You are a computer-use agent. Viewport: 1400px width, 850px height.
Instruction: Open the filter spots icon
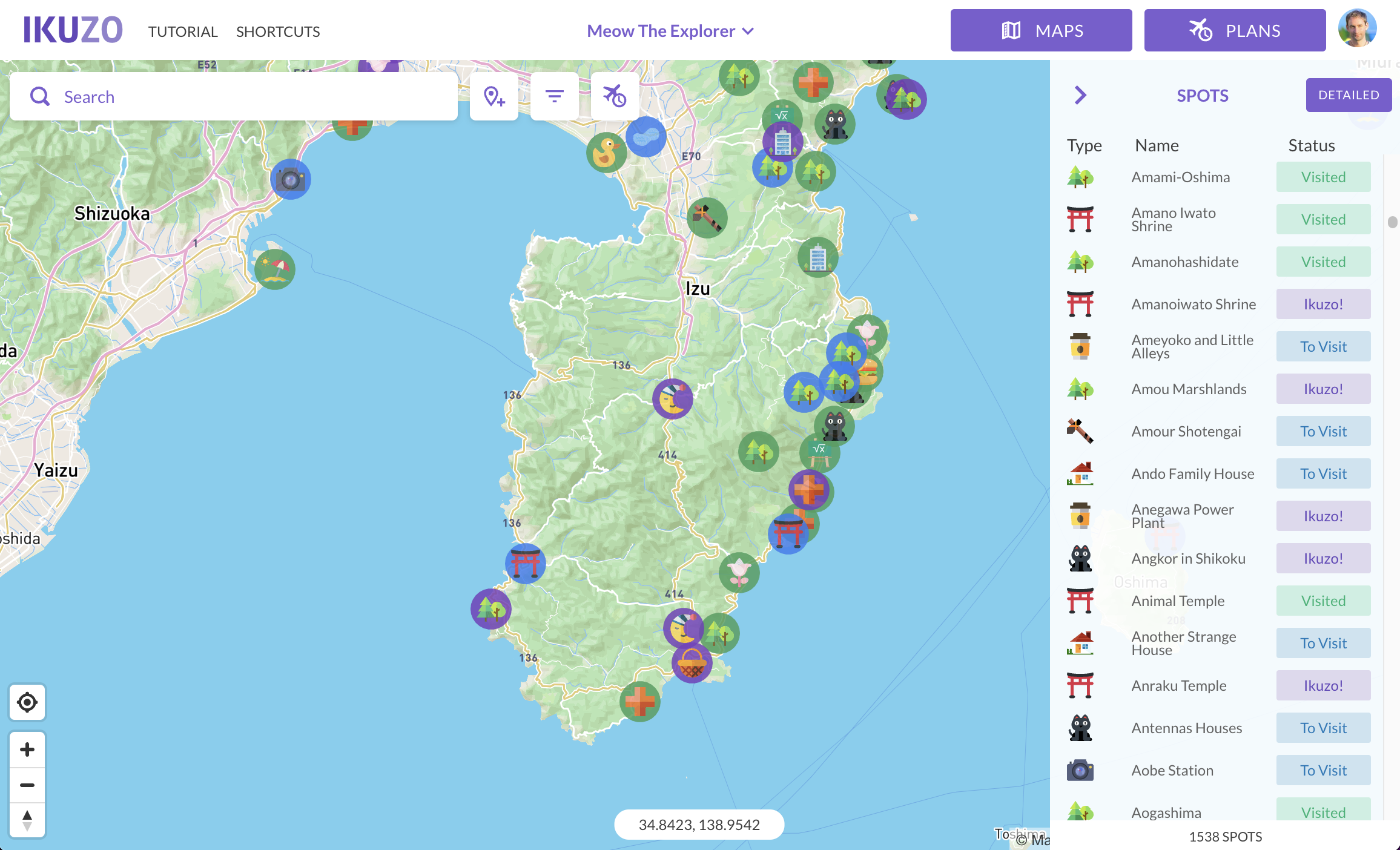[x=554, y=96]
